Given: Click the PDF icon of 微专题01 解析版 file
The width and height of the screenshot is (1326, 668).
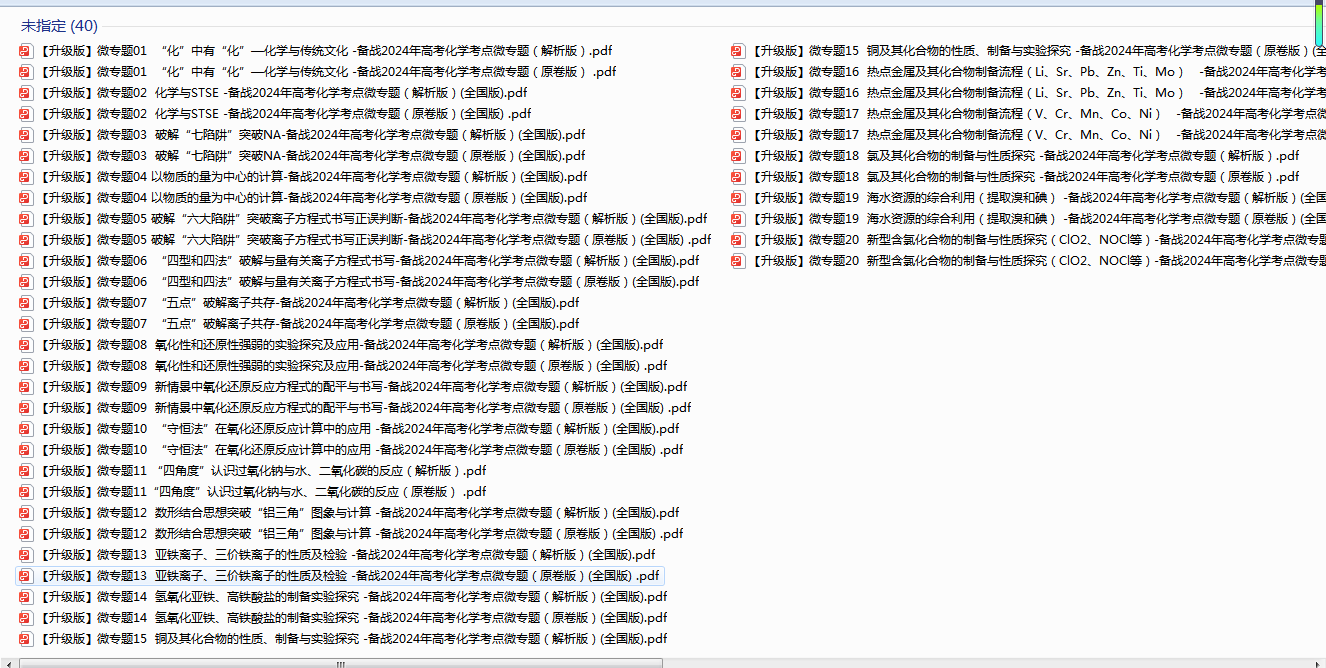Looking at the screenshot, I should pos(26,51).
